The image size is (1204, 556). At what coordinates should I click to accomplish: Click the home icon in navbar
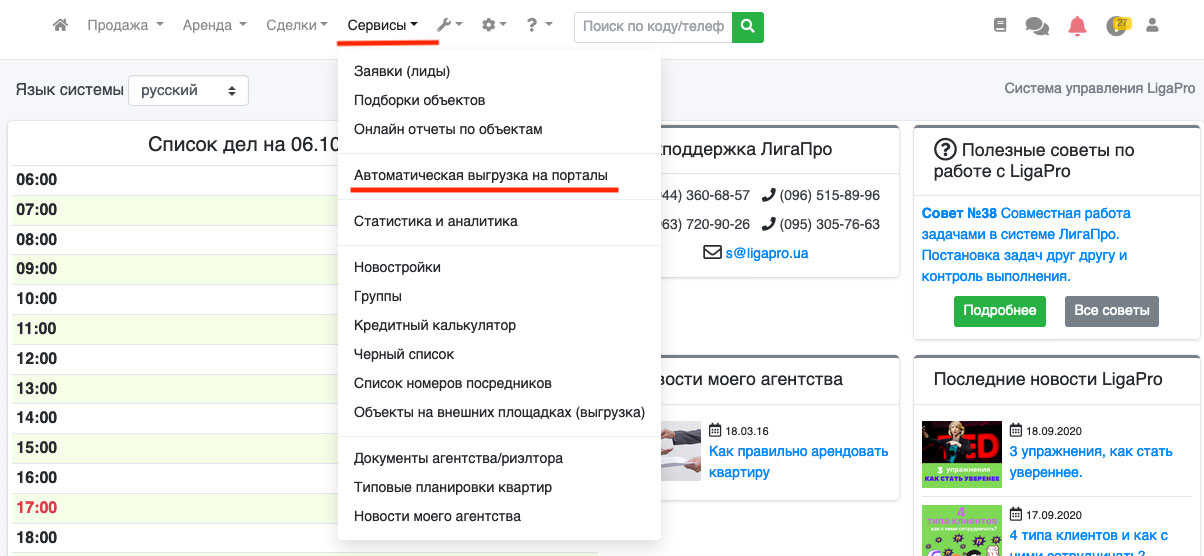coord(60,26)
